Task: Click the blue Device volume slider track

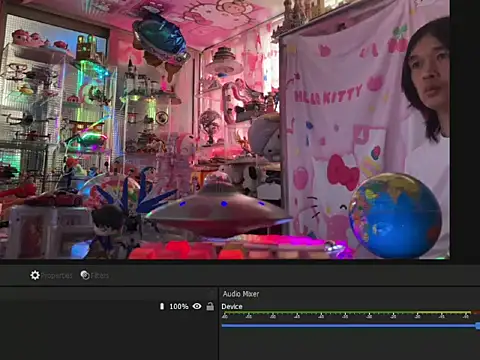Action: (349, 325)
